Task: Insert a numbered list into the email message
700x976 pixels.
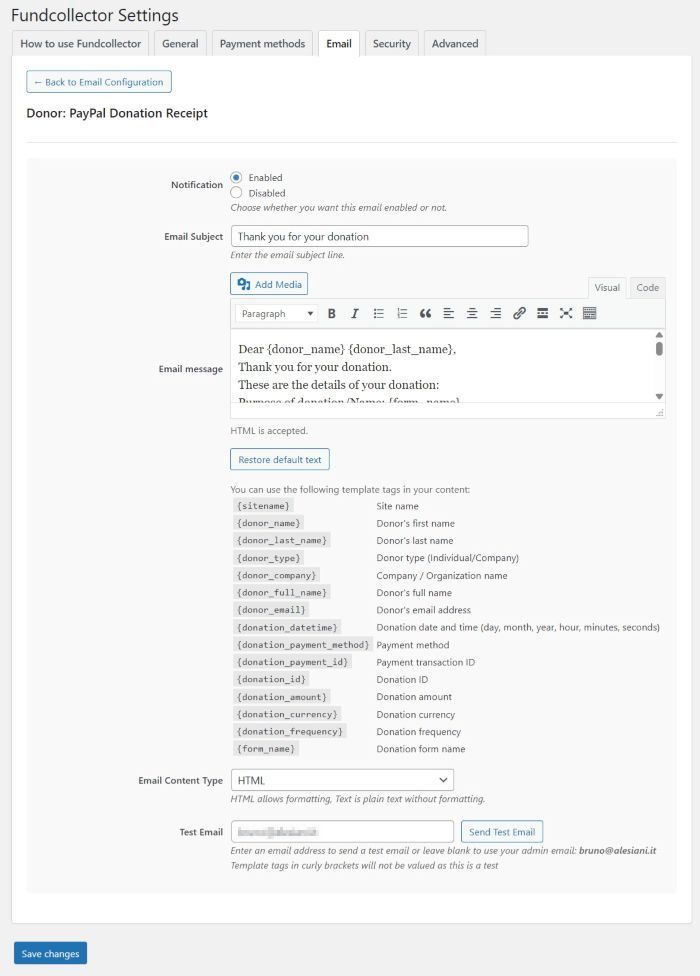Action: click(401, 314)
